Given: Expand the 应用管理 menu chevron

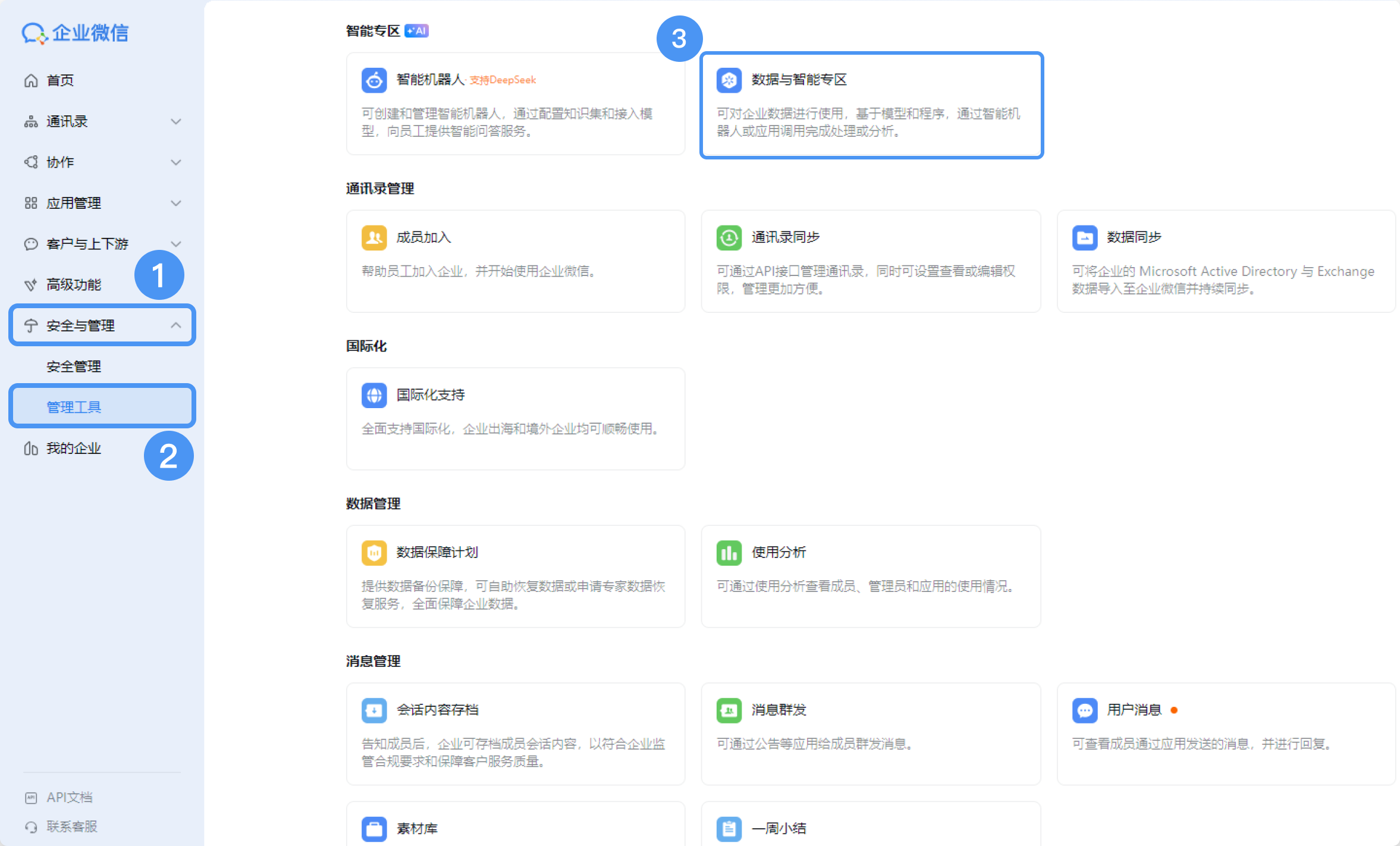Looking at the screenshot, I should [175, 203].
